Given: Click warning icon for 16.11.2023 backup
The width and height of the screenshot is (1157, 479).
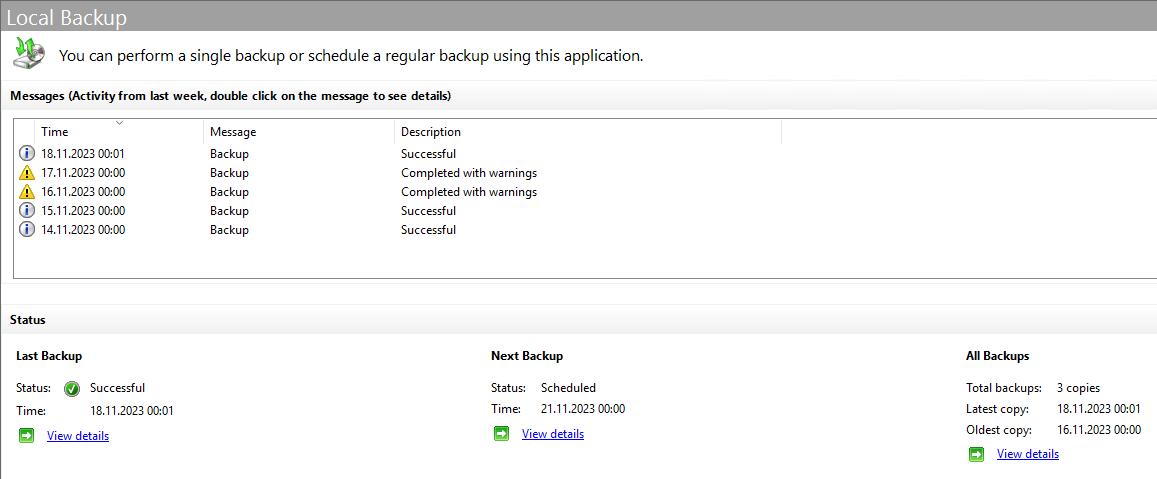Looking at the screenshot, I should [27, 192].
